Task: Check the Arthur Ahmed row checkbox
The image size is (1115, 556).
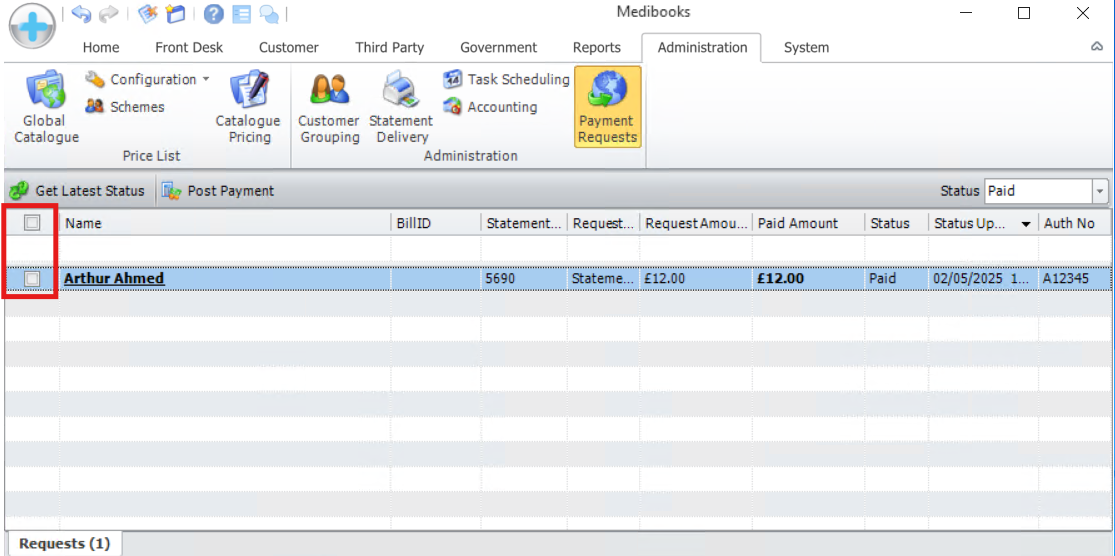Action: point(32,279)
